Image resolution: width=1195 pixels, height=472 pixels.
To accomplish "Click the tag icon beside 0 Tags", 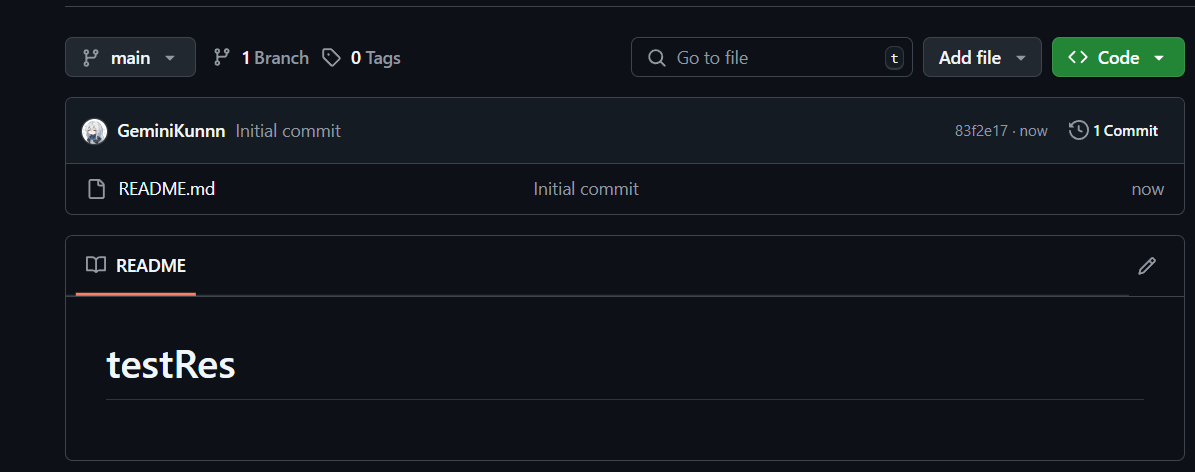I will 331,58.
